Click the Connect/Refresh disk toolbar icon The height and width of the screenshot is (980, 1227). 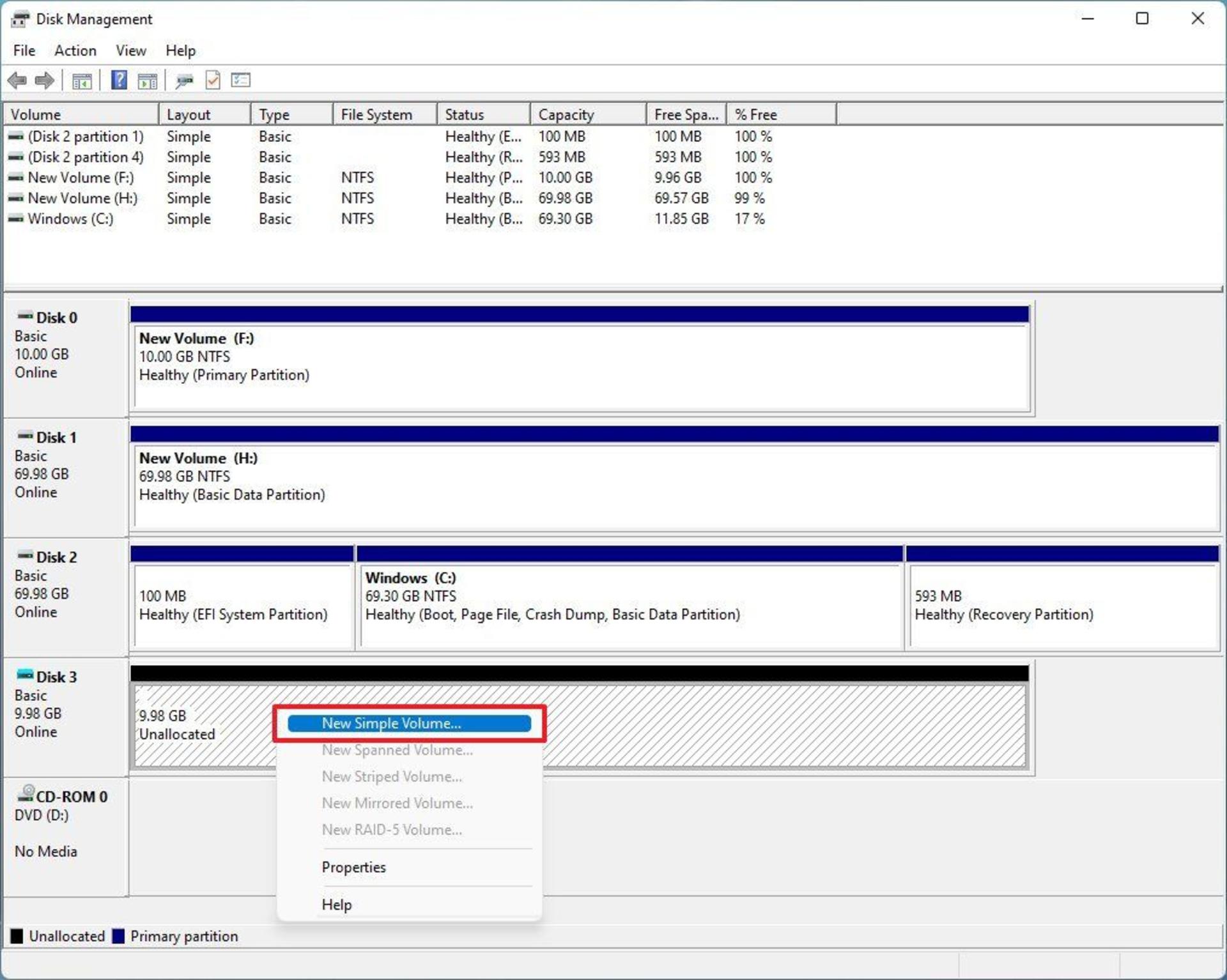pos(184,80)
